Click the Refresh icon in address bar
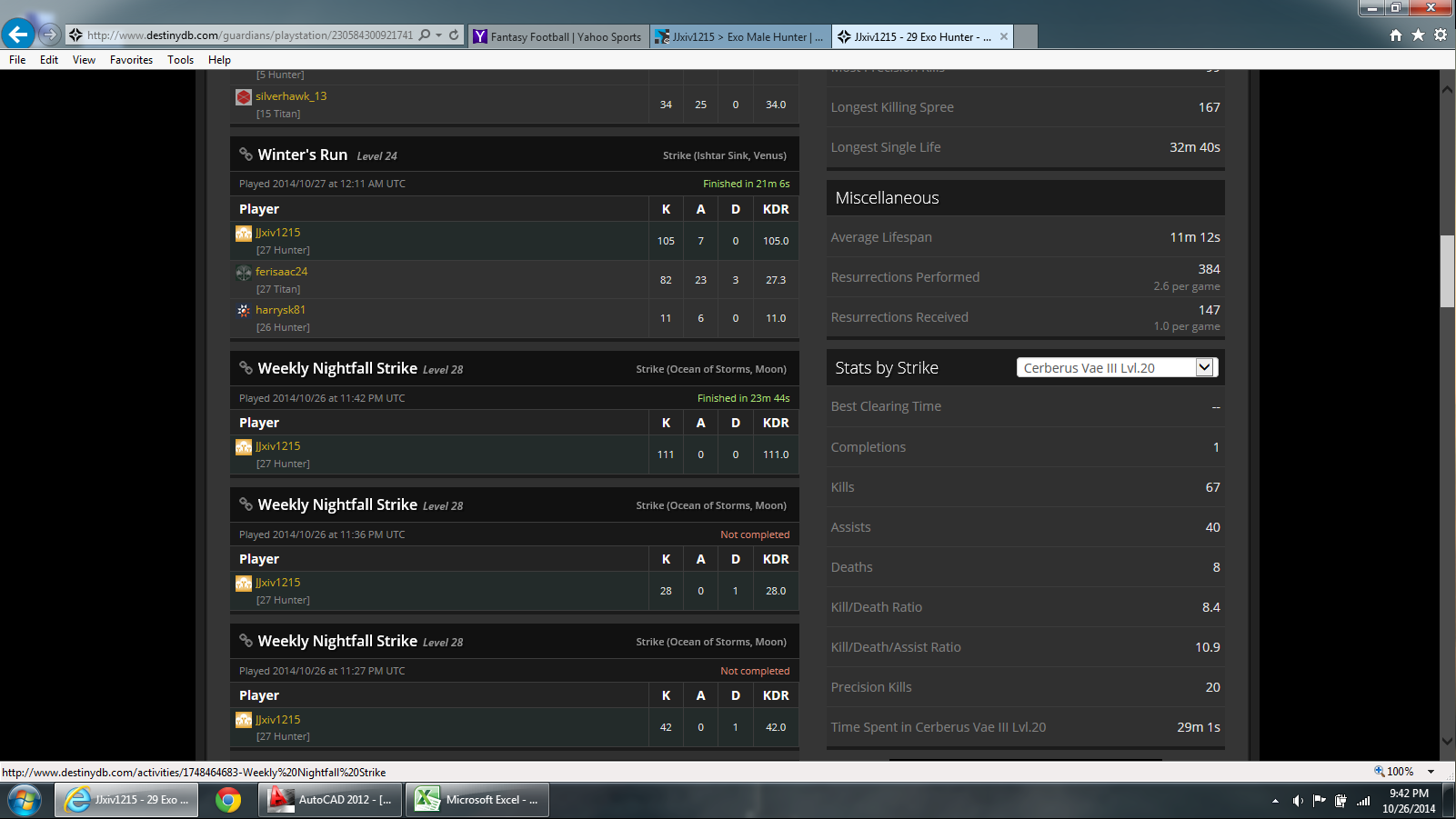The width and height of the screenshot is (1456, 819). (454, 35)
